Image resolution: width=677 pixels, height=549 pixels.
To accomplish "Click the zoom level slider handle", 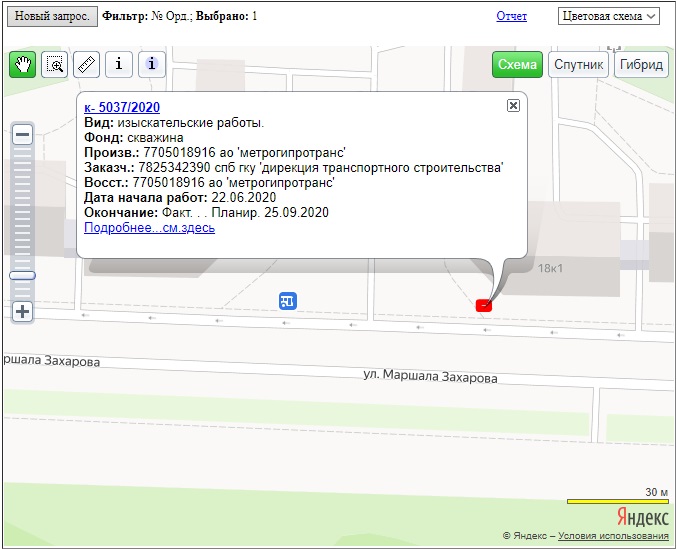I will click(x=22, y=275).
